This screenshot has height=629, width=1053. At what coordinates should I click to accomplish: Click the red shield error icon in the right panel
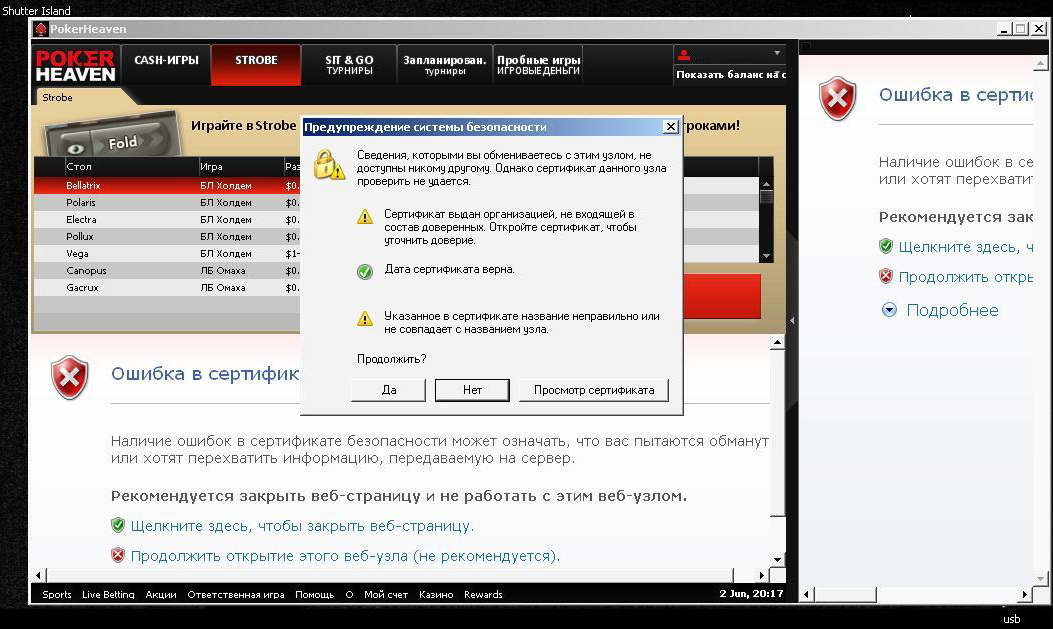tap(837, 99)
